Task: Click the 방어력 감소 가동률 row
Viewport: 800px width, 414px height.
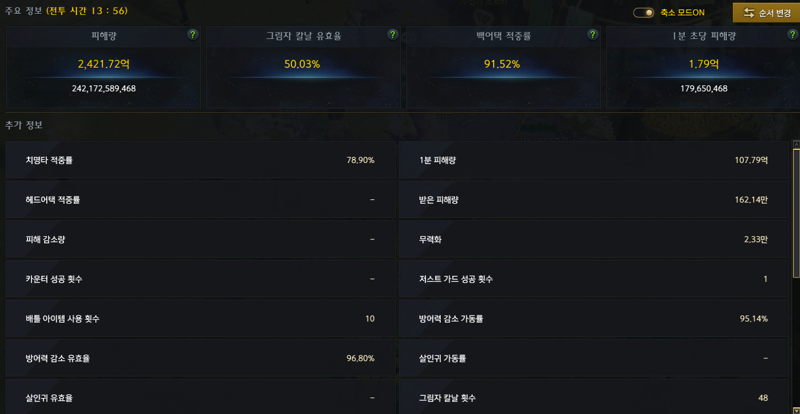Action: 594,319
